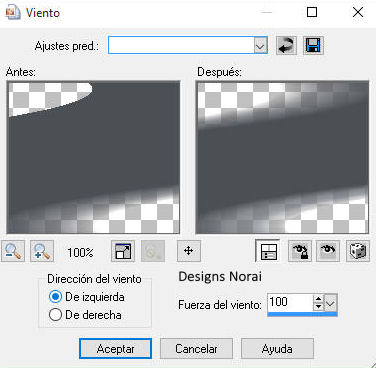Decrease Fuerza del viento with down arrow

[x=319, y=307]
